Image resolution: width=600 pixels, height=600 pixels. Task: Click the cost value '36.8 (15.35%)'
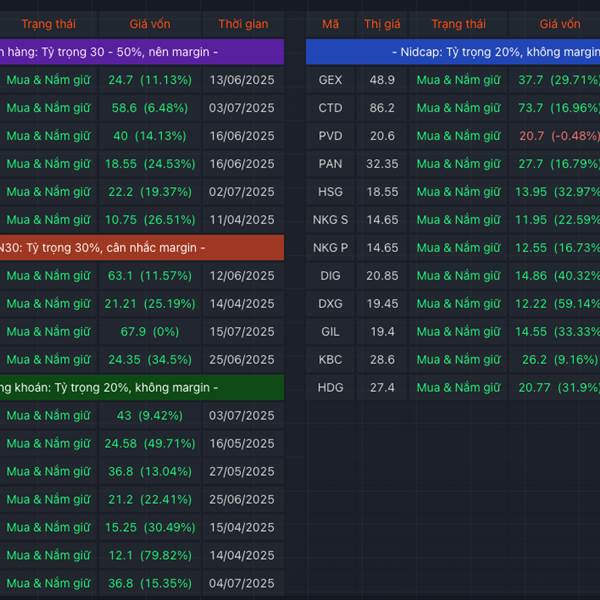tap(150, 583)
